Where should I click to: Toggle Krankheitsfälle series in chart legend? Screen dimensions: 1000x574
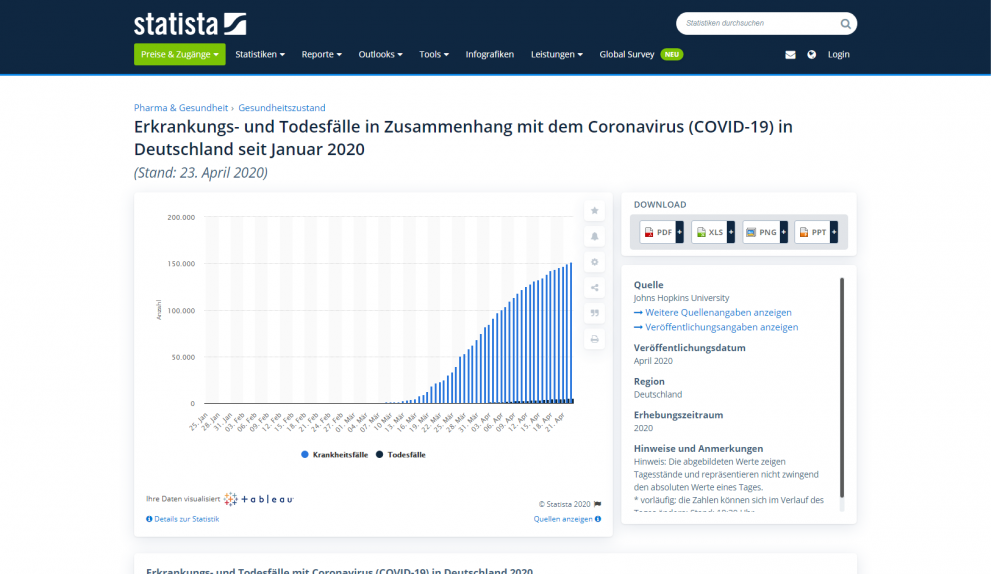pos(334,454)
